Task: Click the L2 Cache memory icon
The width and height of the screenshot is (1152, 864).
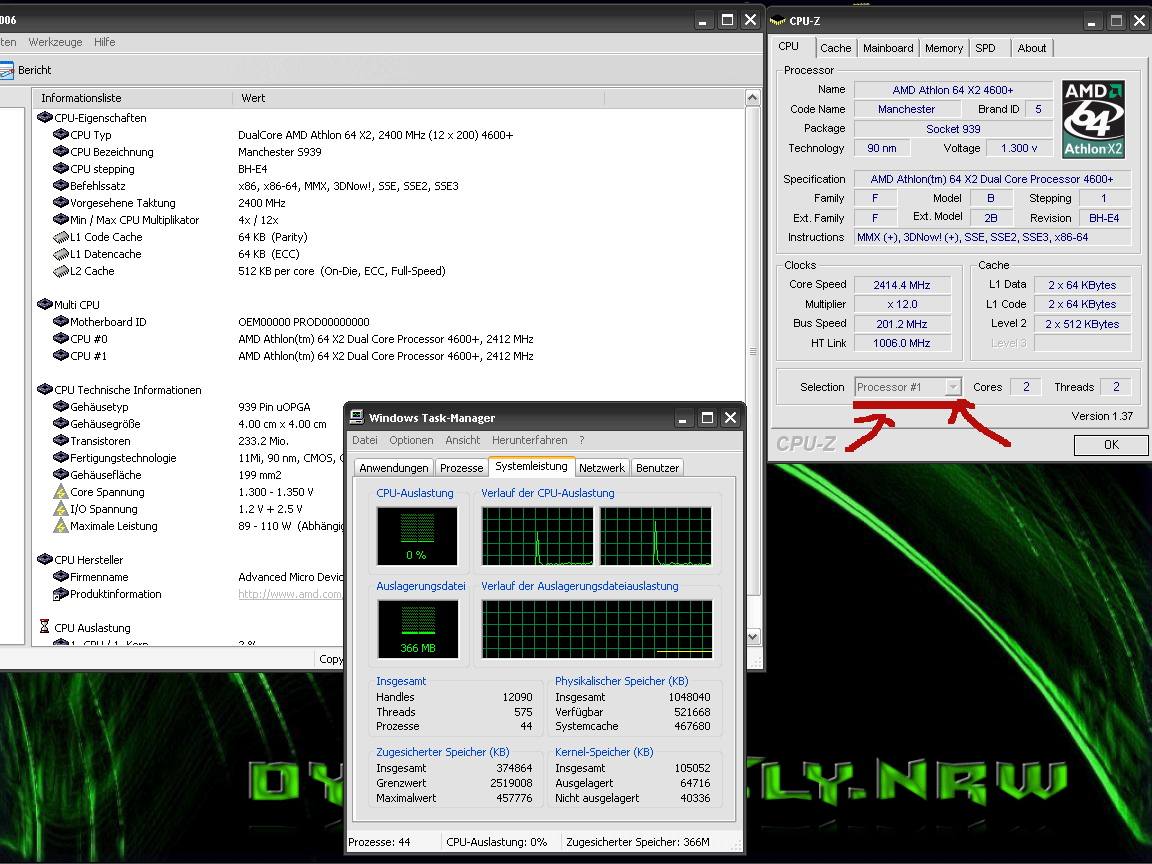Action: 61,270
